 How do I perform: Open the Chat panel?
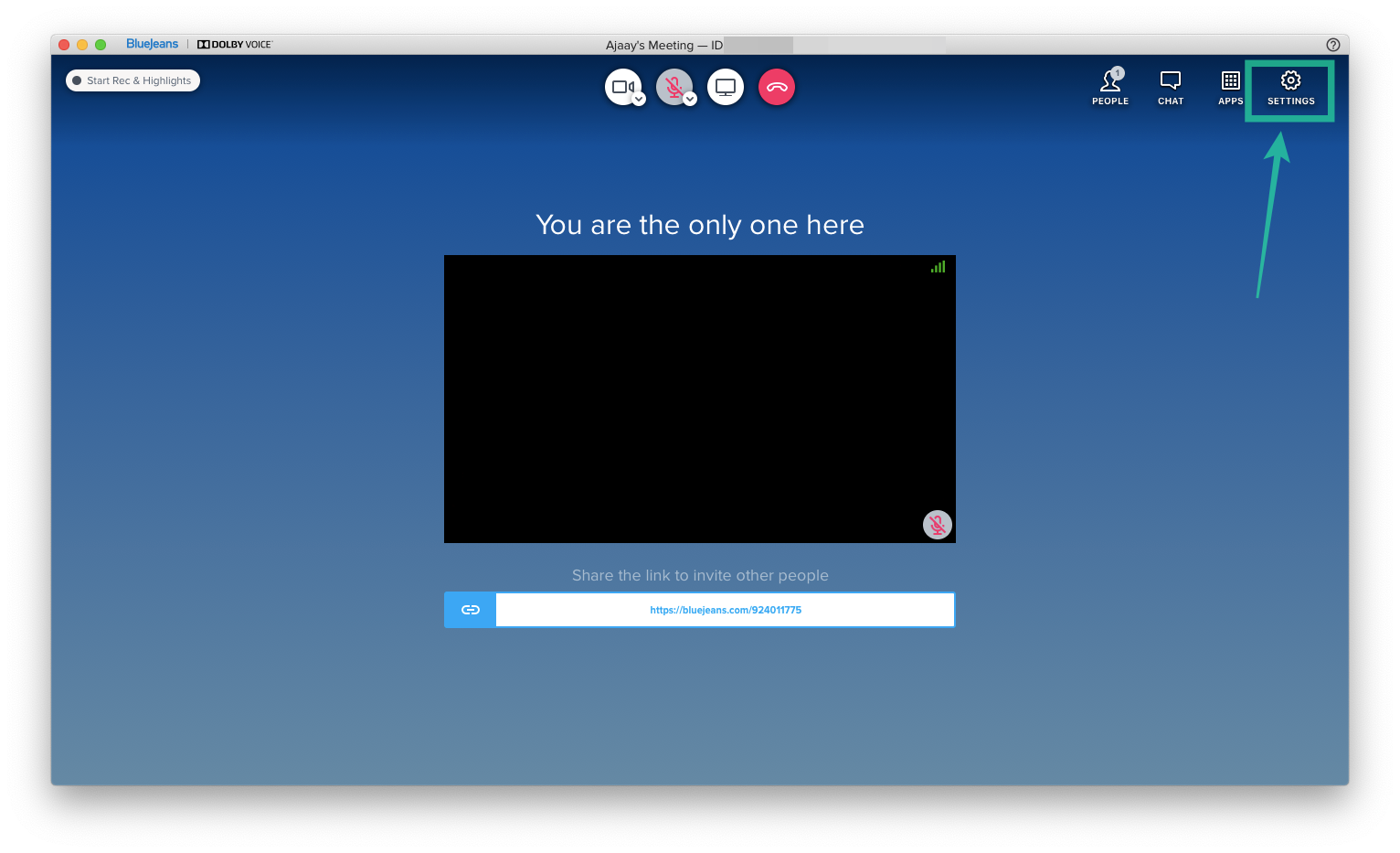pos(1171,88)
